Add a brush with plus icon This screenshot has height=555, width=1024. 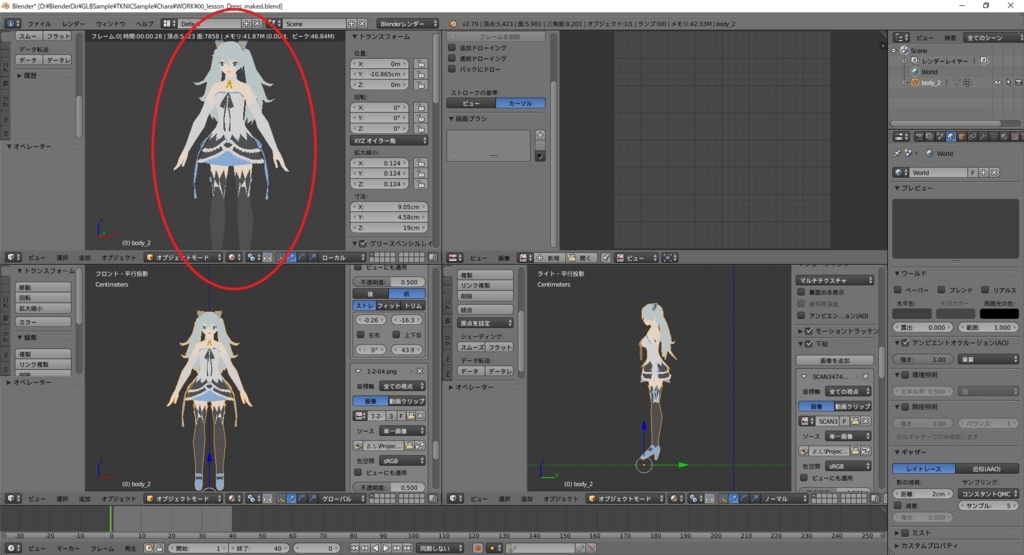click(x=540, y=135)
